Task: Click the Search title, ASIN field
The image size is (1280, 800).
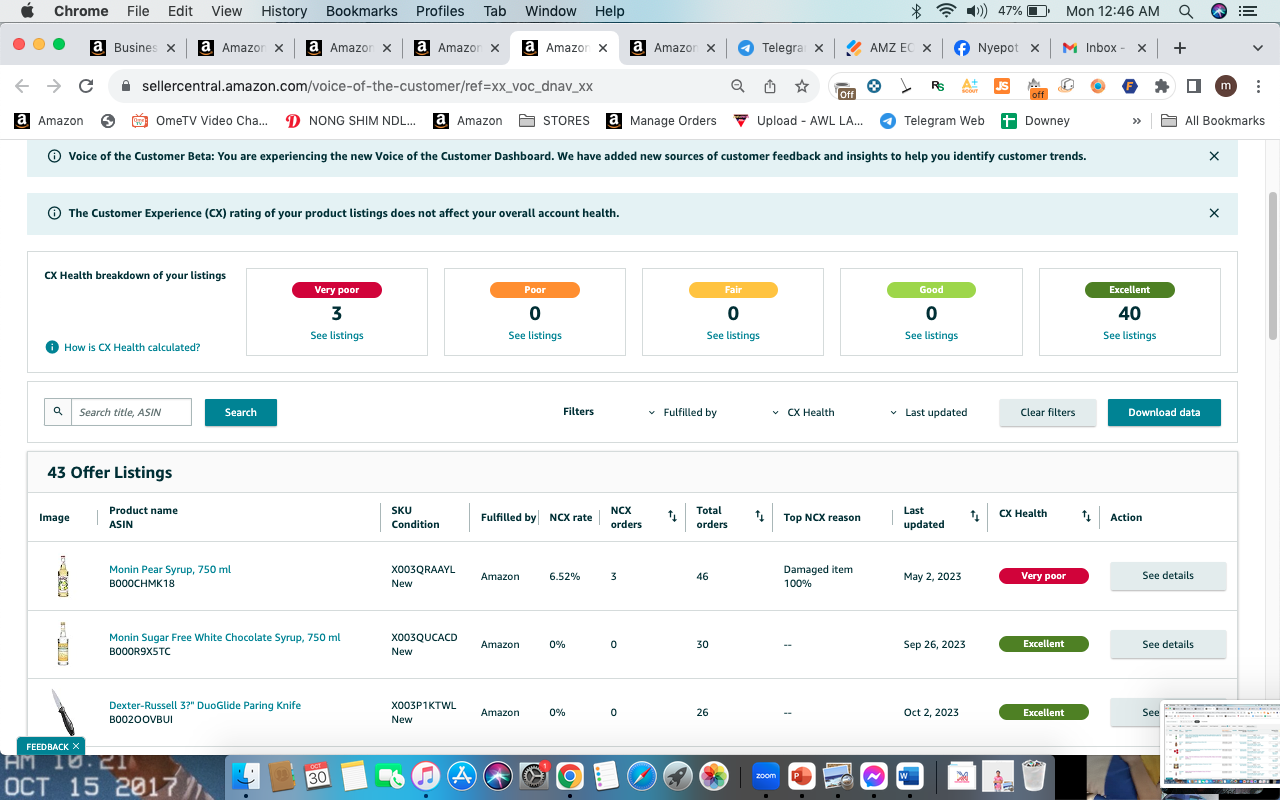Action: (131, 412)
